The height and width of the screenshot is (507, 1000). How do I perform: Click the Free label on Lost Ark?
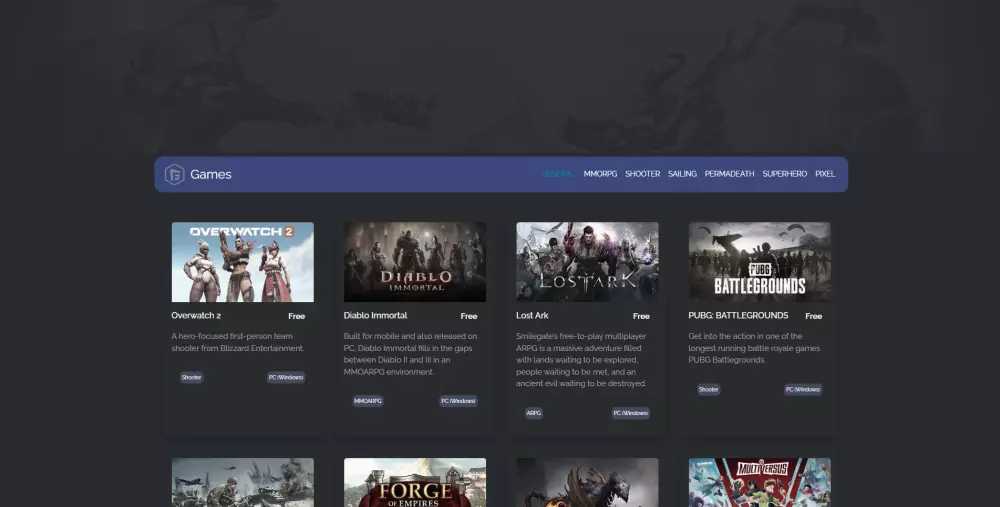click(641, 316)
